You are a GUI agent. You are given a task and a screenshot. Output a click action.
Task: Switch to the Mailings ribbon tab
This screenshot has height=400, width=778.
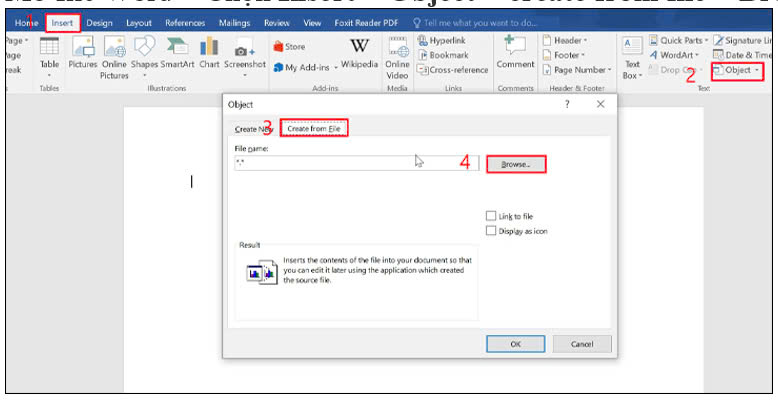234,23
